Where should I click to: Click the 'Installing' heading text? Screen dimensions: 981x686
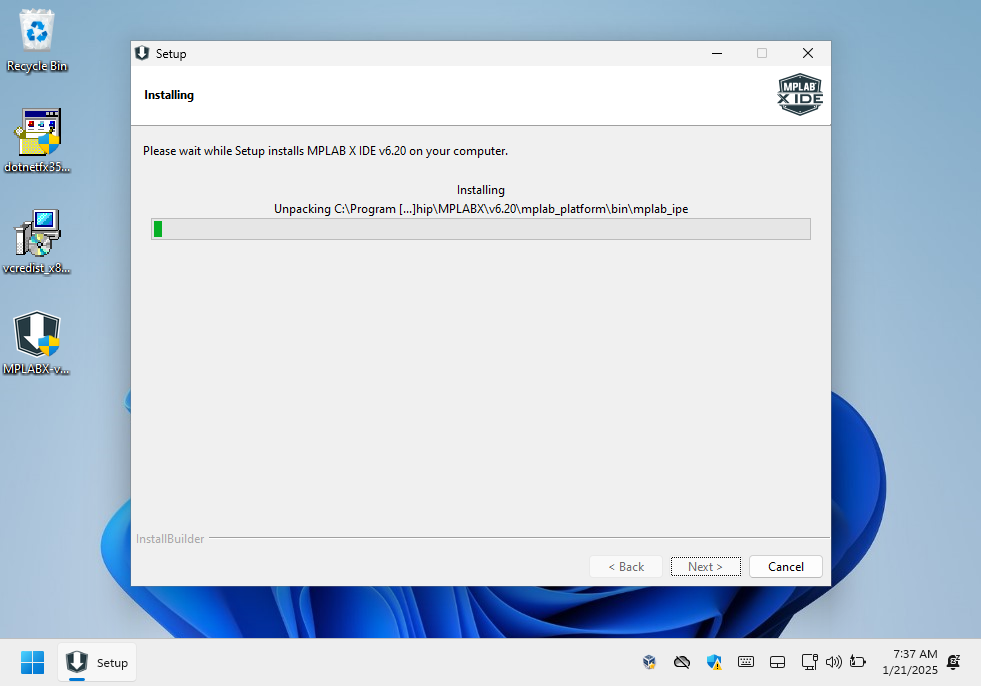point(169,95)
